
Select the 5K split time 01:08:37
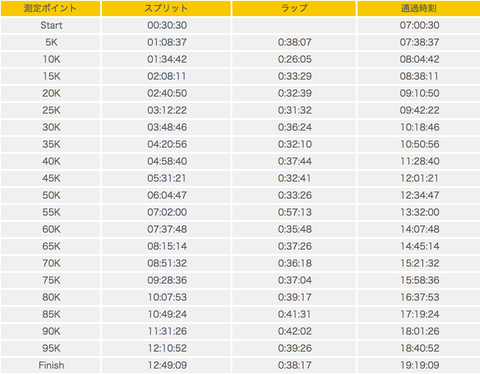coord(167,42)
